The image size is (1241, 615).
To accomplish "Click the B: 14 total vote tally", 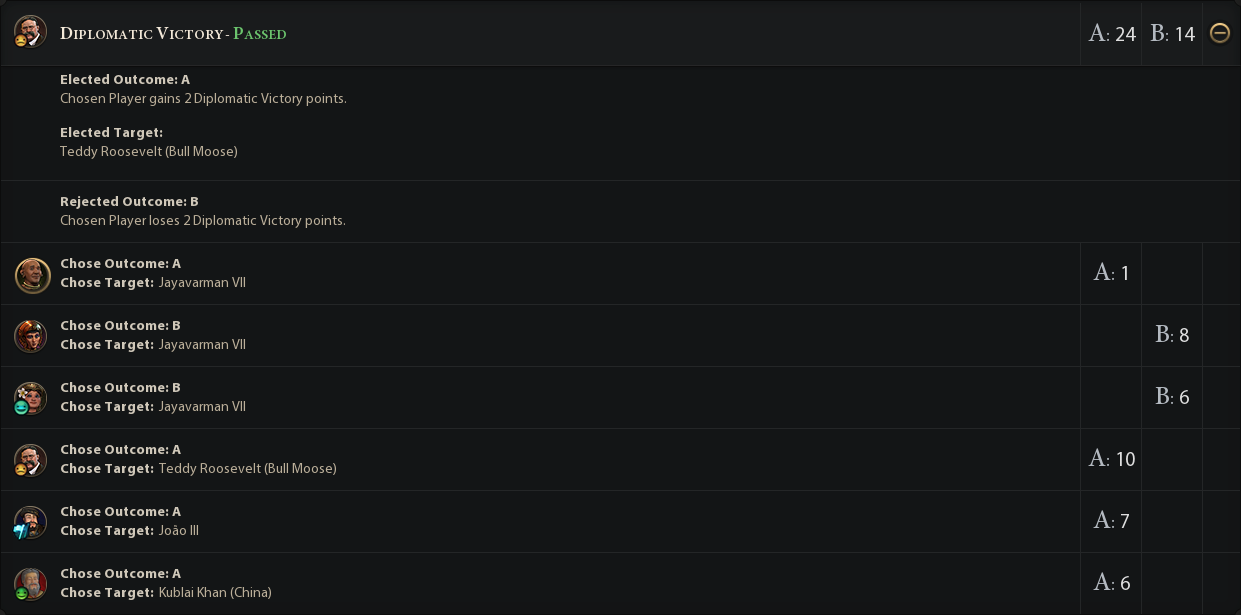I will (x=1172, y=34).
